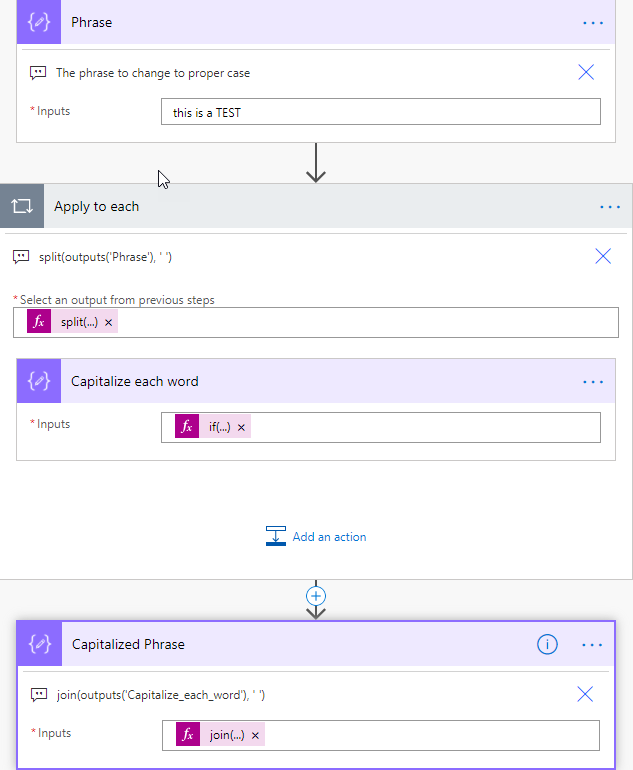
Task: Open the Capitalized Phrase ellipsis menu
Action: click(x=593, y=645)
